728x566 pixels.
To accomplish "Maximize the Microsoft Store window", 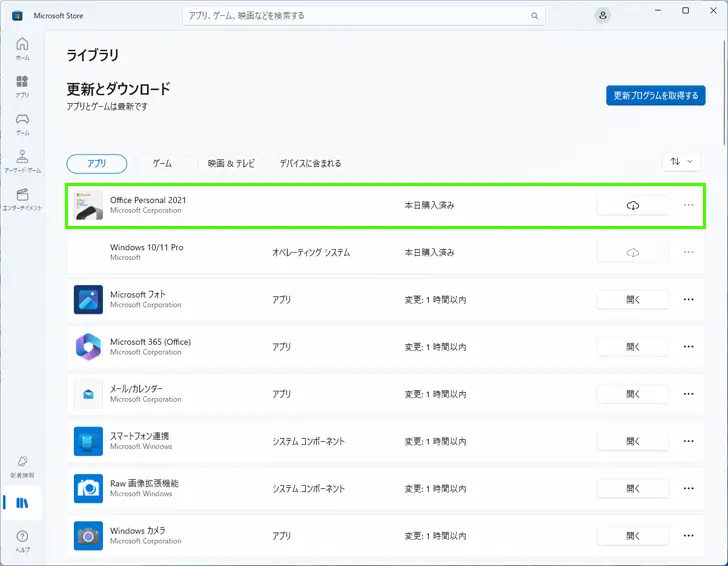I will [x=685, y=11].
